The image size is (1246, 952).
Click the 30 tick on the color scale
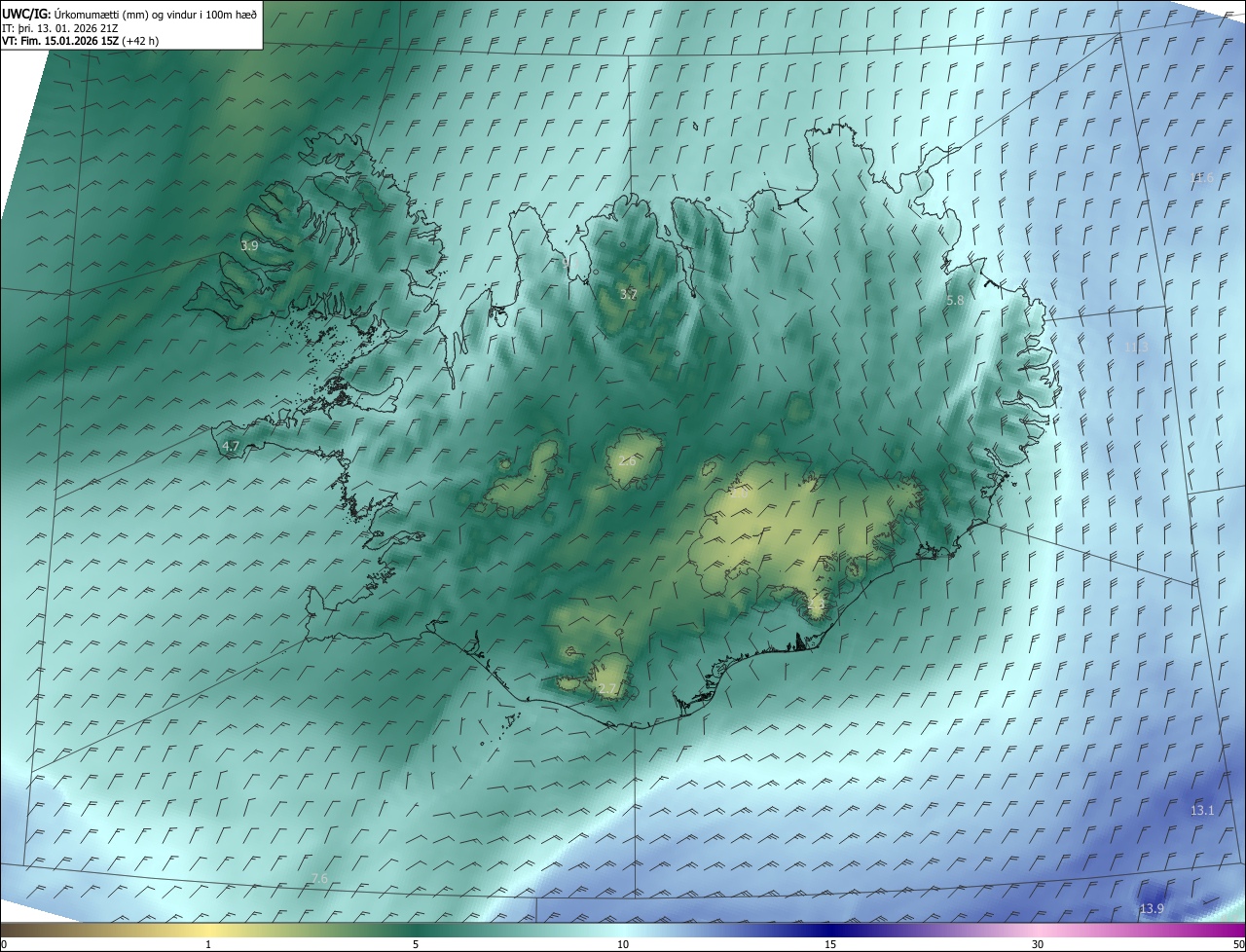pos(1038,944)
